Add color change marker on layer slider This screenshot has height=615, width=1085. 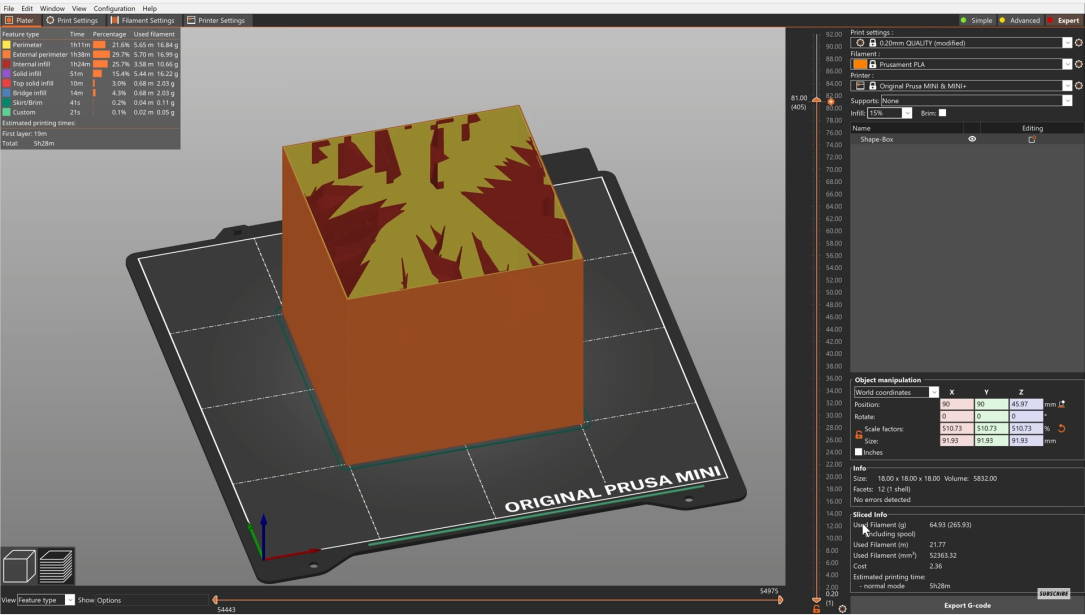pos(831,102)
